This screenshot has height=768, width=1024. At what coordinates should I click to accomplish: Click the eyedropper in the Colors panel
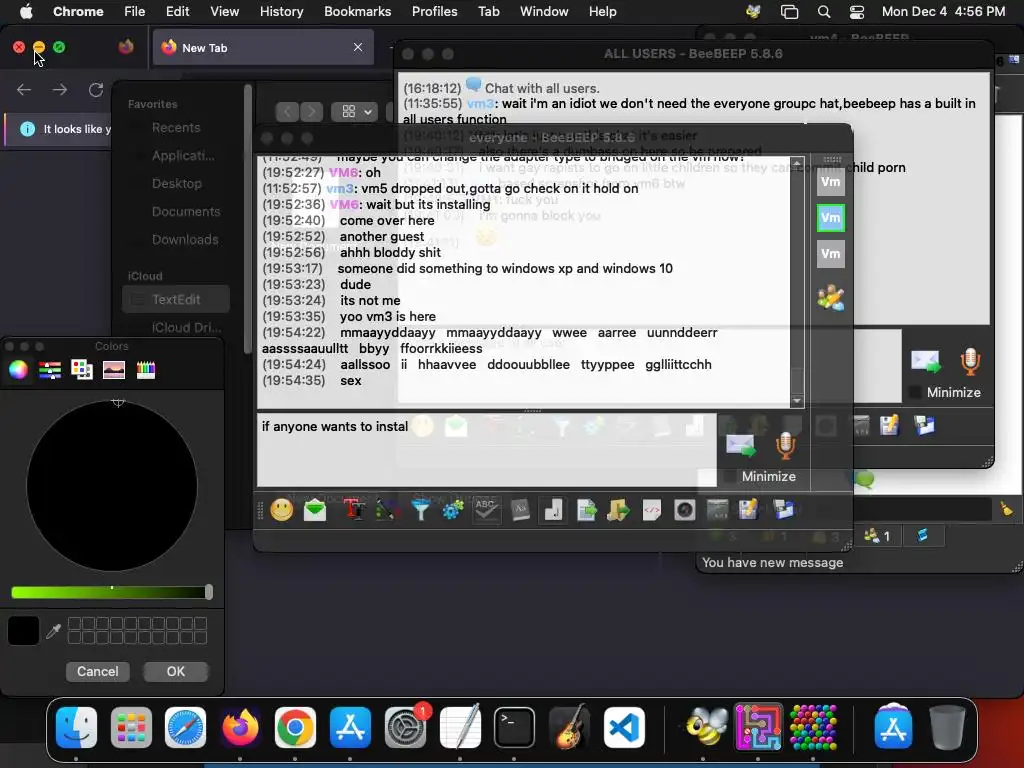pyautogui.click(x=54, y=631)
